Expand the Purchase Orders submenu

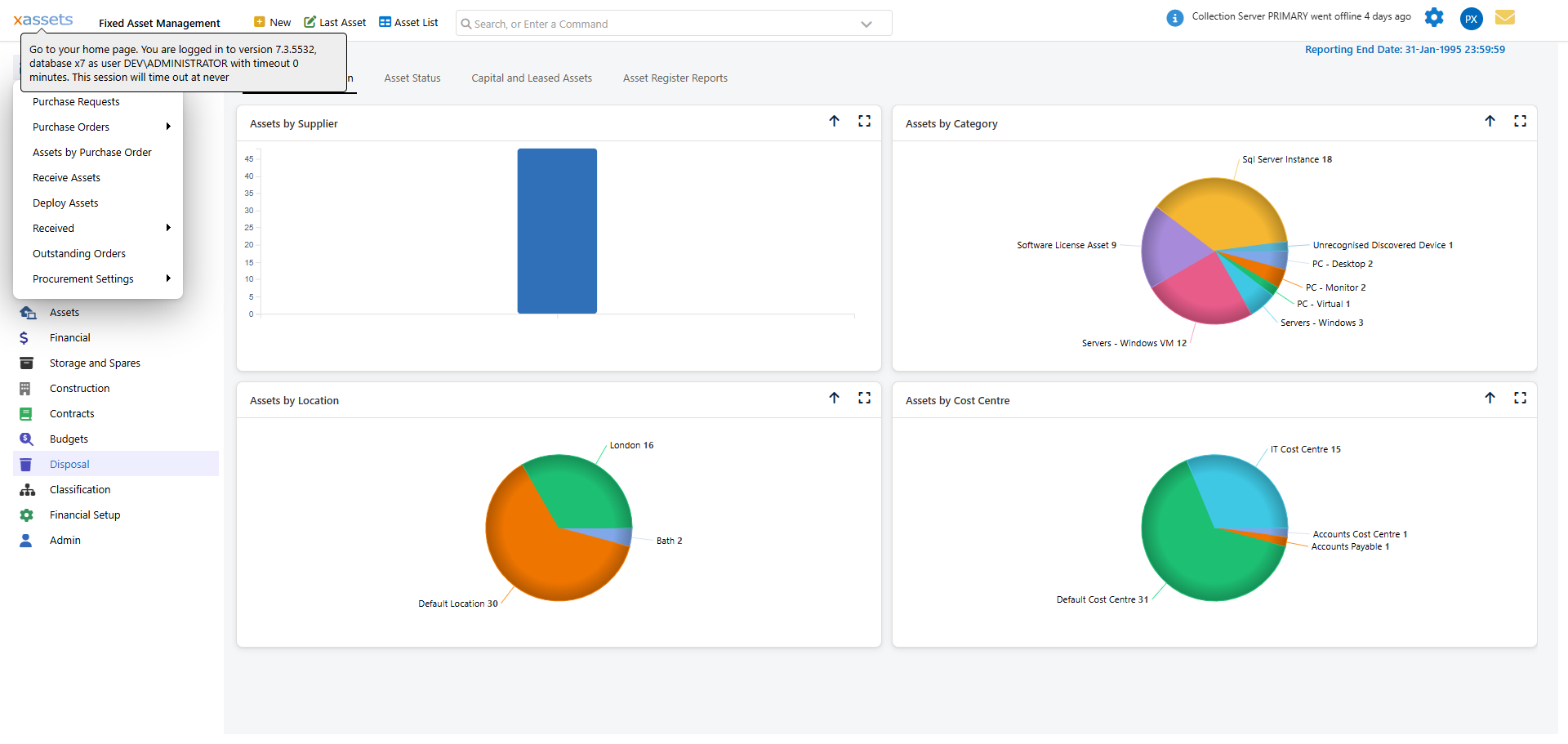(x=167, y=127)
